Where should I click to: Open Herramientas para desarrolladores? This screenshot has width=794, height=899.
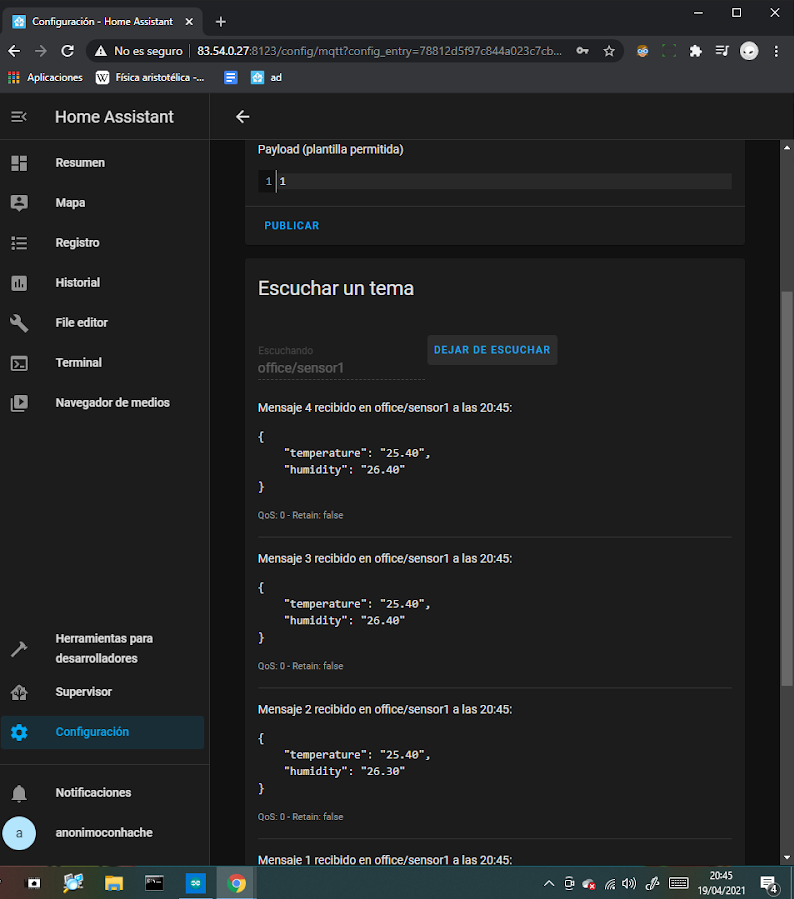103,648
